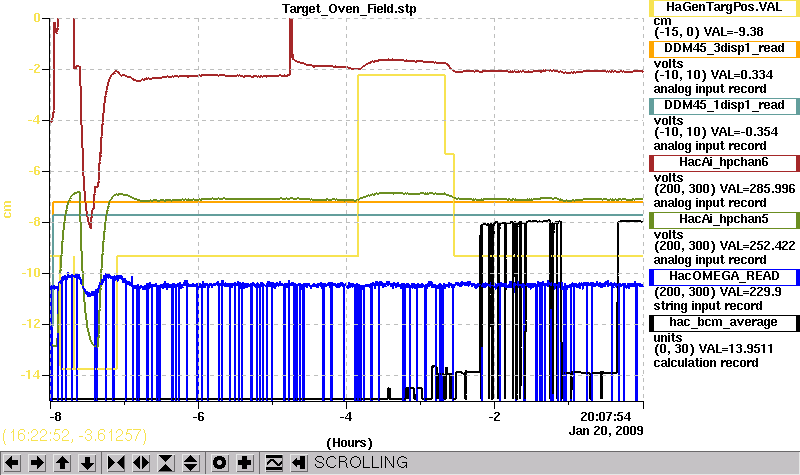Click the VAL=13.9511 readout text
Viewport: 800px width, 475px height.
736,349
